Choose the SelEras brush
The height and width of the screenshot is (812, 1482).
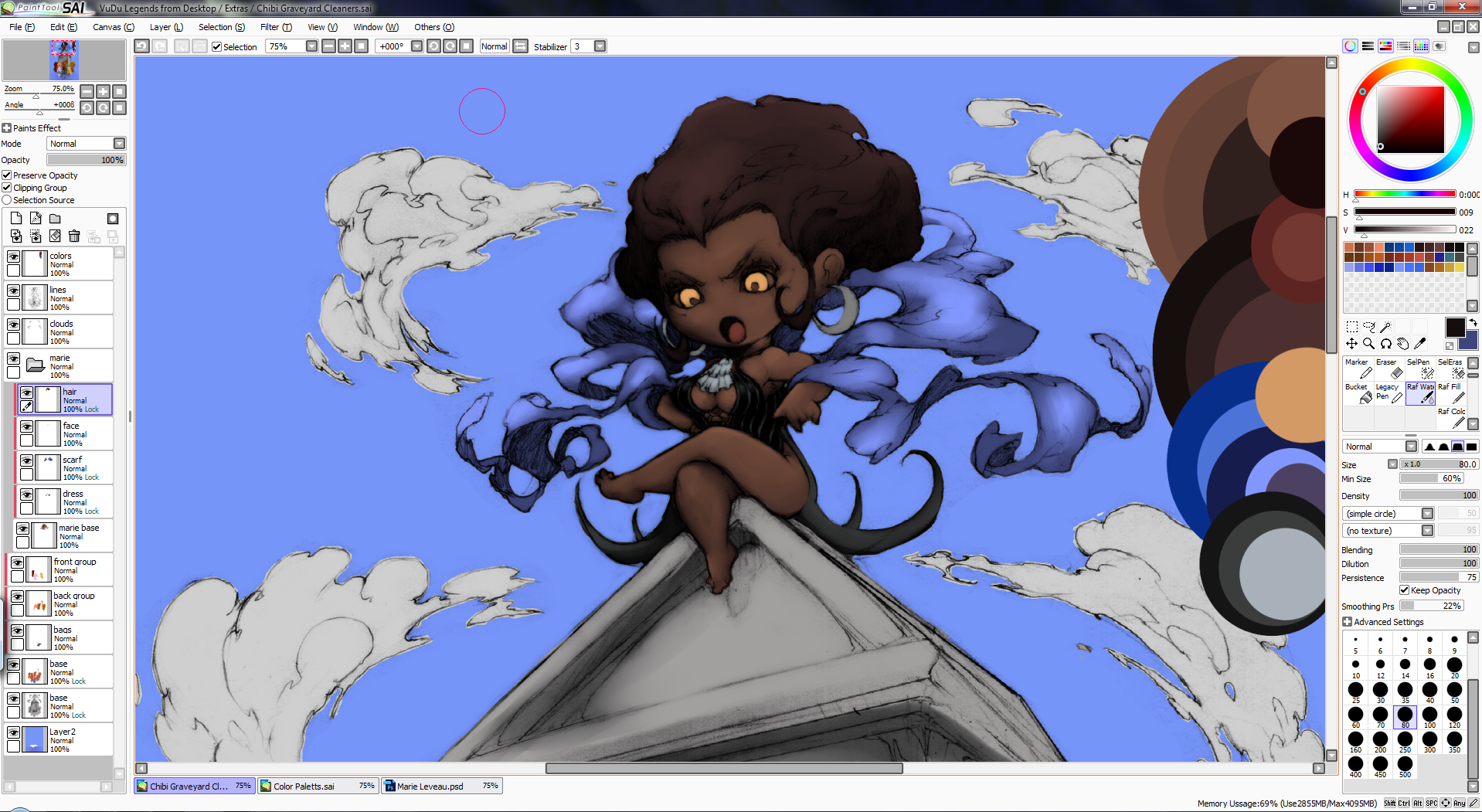pos(1451,369)
